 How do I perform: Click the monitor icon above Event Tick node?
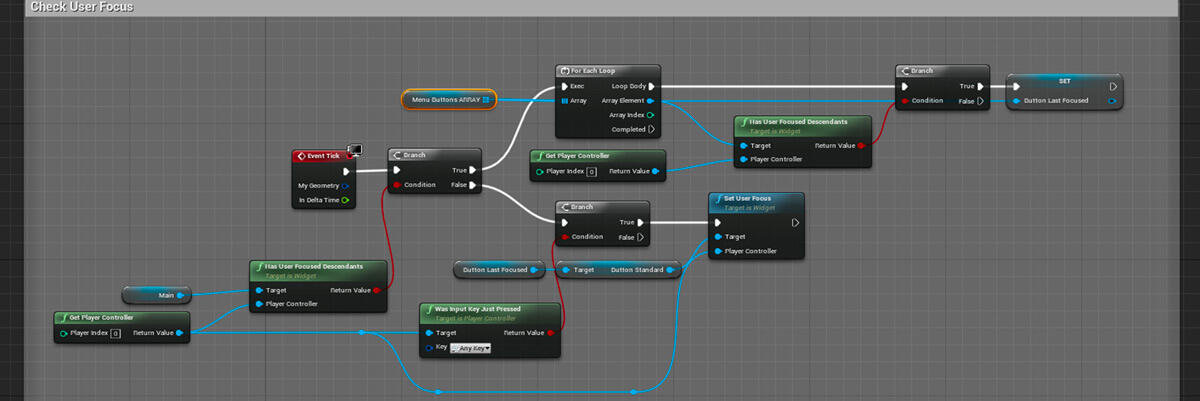point(354,150)
